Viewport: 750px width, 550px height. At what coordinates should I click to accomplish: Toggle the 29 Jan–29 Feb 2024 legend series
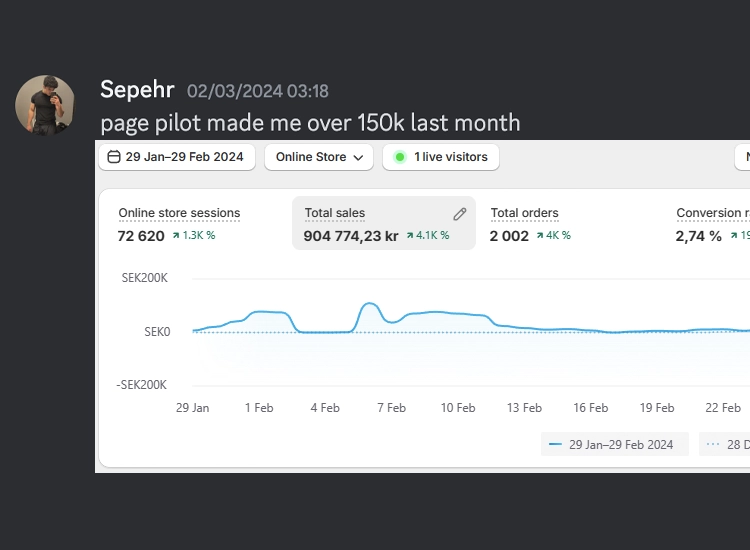pos(614,444)
